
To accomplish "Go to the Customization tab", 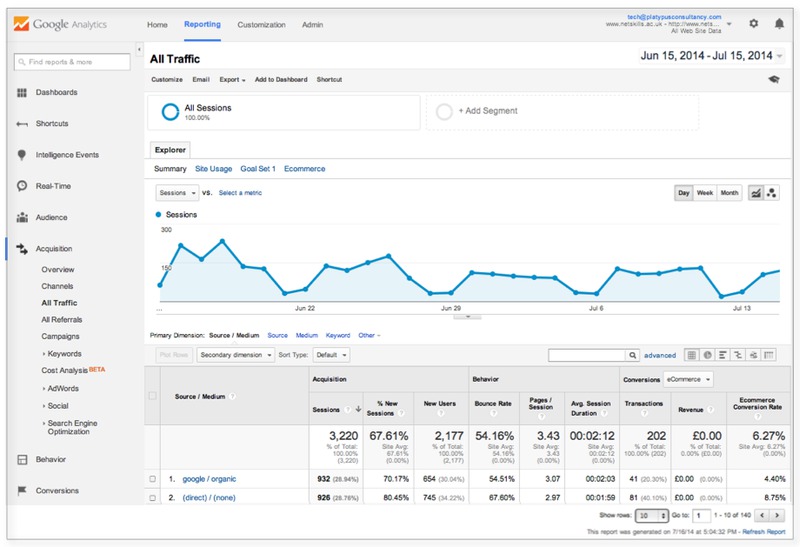I will (261, 24).
